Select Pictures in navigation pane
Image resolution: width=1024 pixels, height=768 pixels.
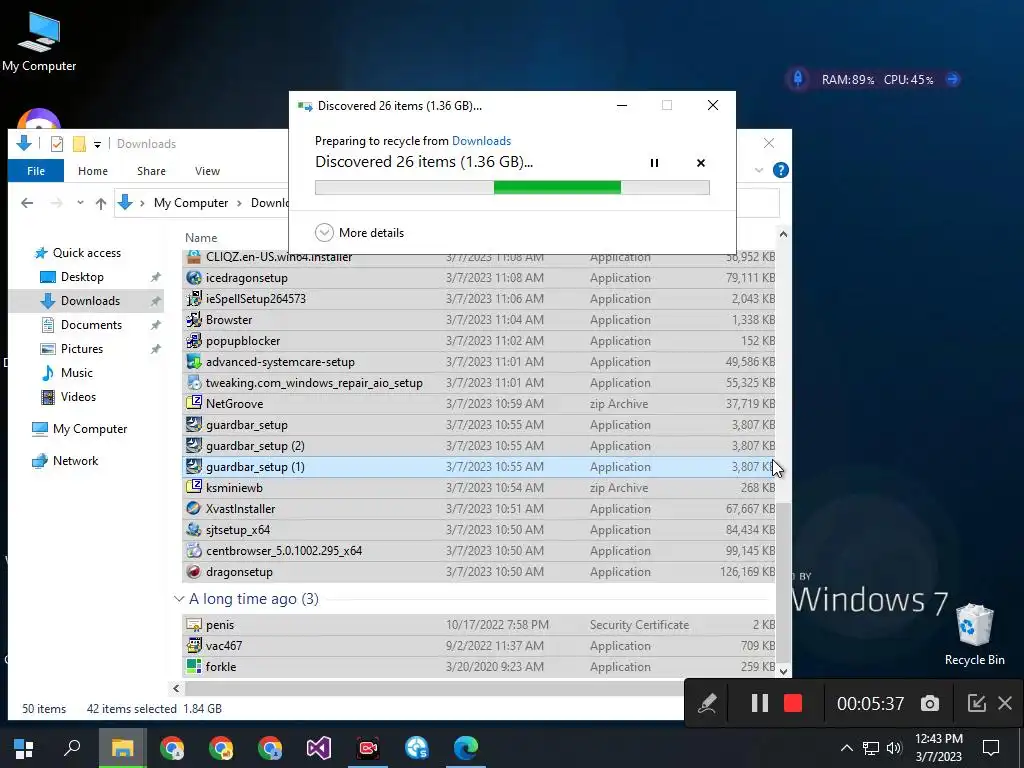pos(72,349)
